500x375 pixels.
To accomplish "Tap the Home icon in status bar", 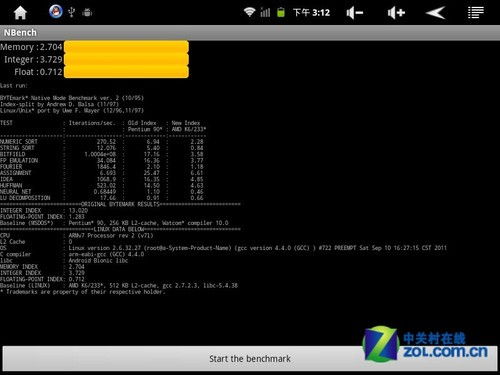I will click(20, 13).
